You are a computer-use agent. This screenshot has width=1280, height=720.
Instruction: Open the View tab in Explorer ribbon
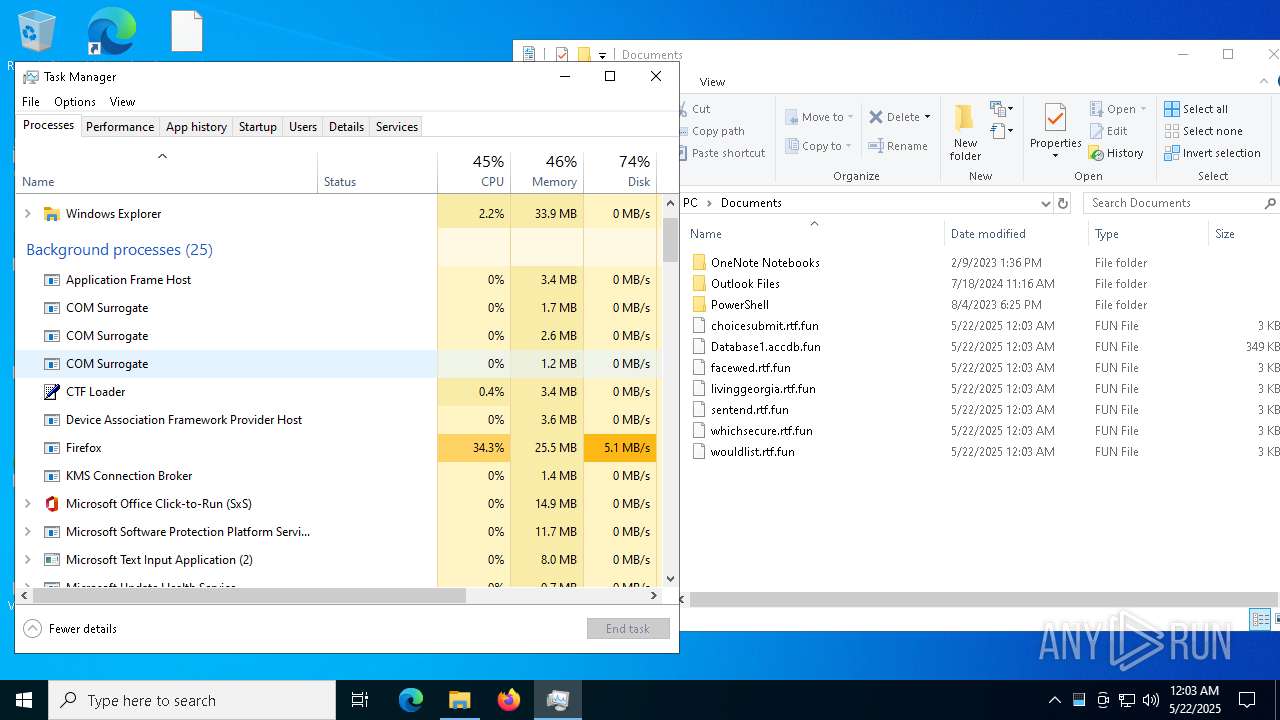713,82
